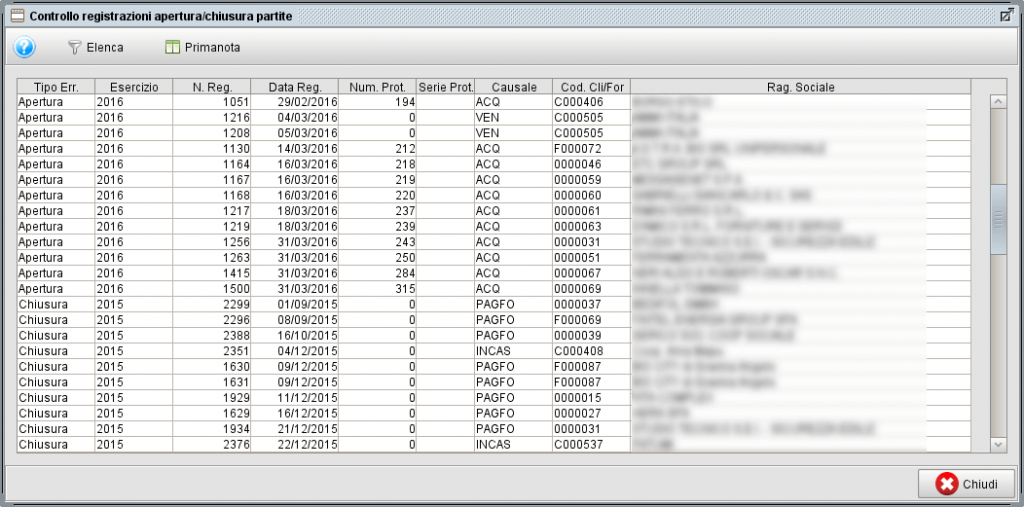The width and height of the screenshot is (1024, 507).
Task: Click the INCAS cell for registration 2351
Action: click(x=513, y=351)
